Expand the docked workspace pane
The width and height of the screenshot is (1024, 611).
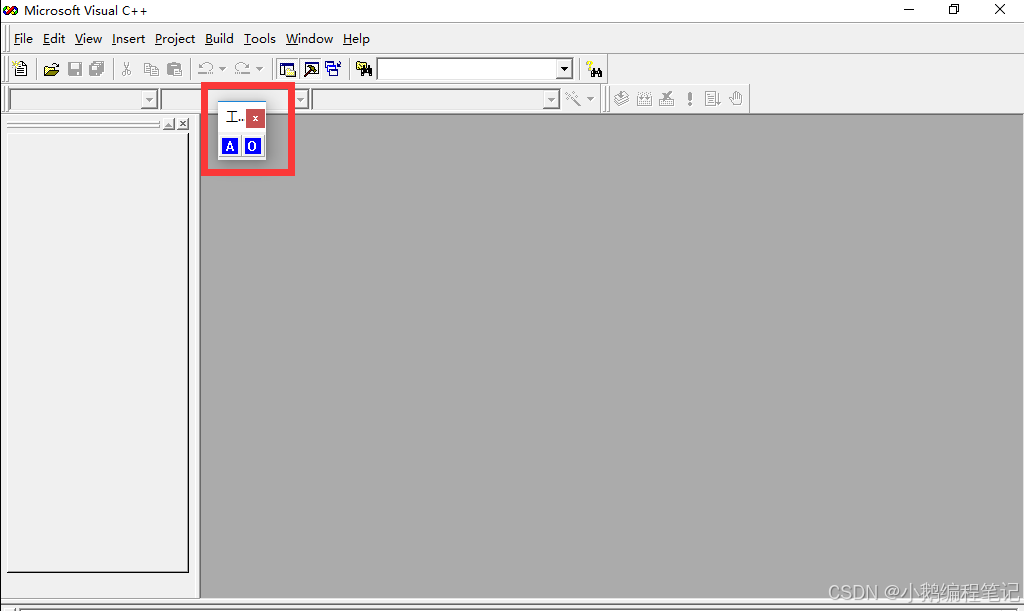(169, 124)
